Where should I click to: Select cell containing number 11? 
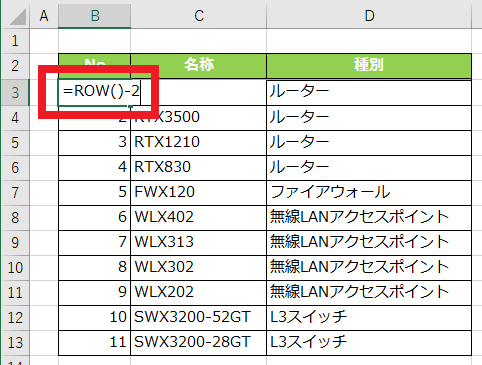[95, 343]
